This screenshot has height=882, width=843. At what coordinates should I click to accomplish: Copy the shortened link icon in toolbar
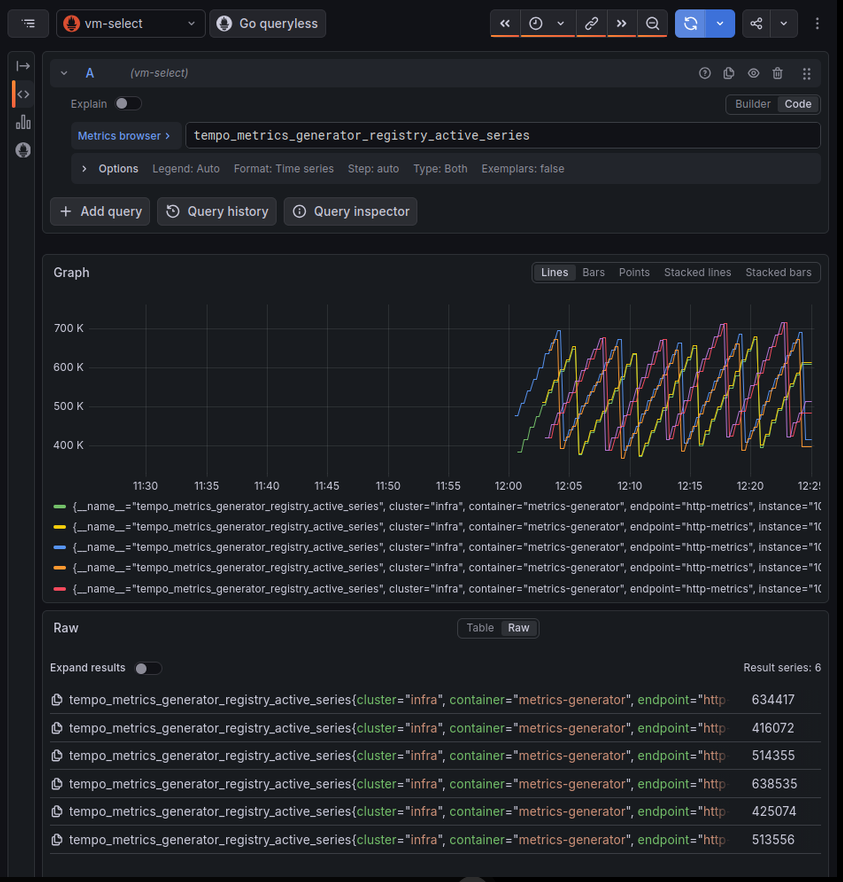point(591,24)
